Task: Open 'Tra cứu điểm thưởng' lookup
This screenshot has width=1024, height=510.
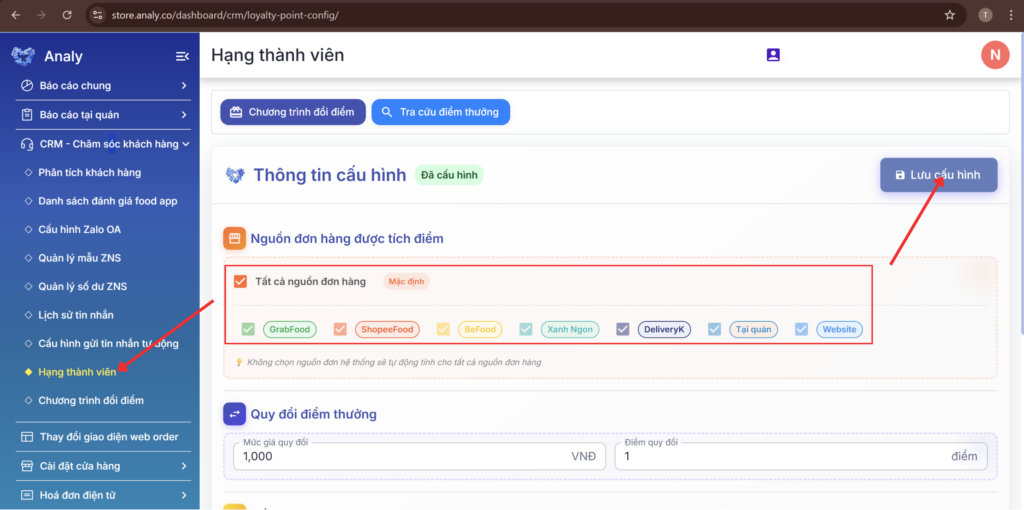Action: [x=440, y=112]
